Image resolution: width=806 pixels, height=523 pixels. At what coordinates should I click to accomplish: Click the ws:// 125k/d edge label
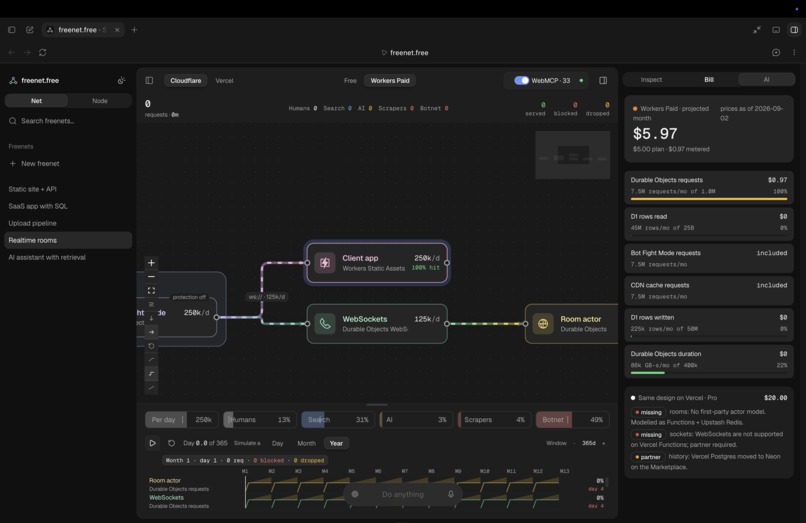[x=267, y=297]
